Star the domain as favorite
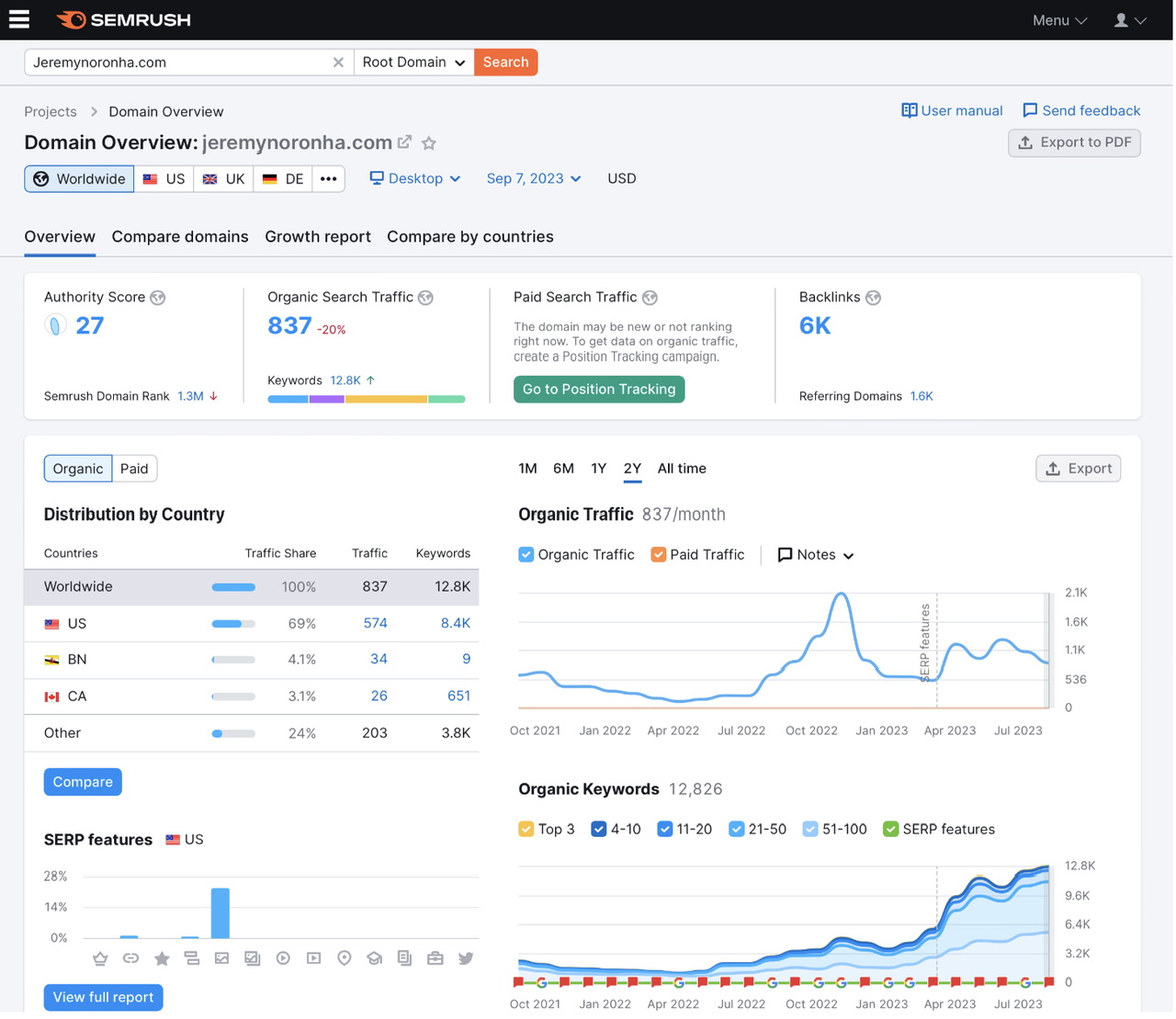The image size is (1176, 1019). [429, 143]
